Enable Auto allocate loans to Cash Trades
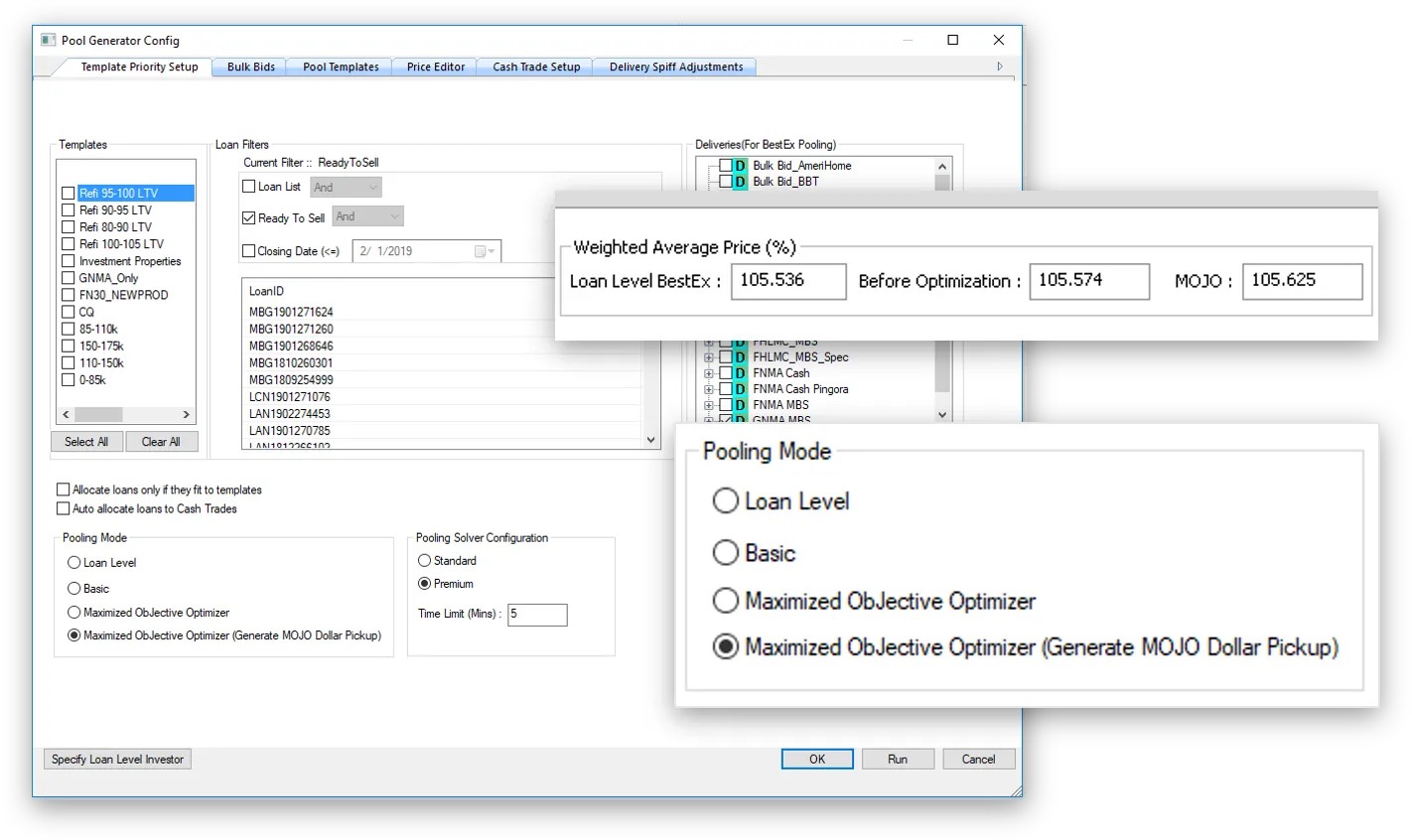This screenshot has height=840, width=1412. click(64, 508)
